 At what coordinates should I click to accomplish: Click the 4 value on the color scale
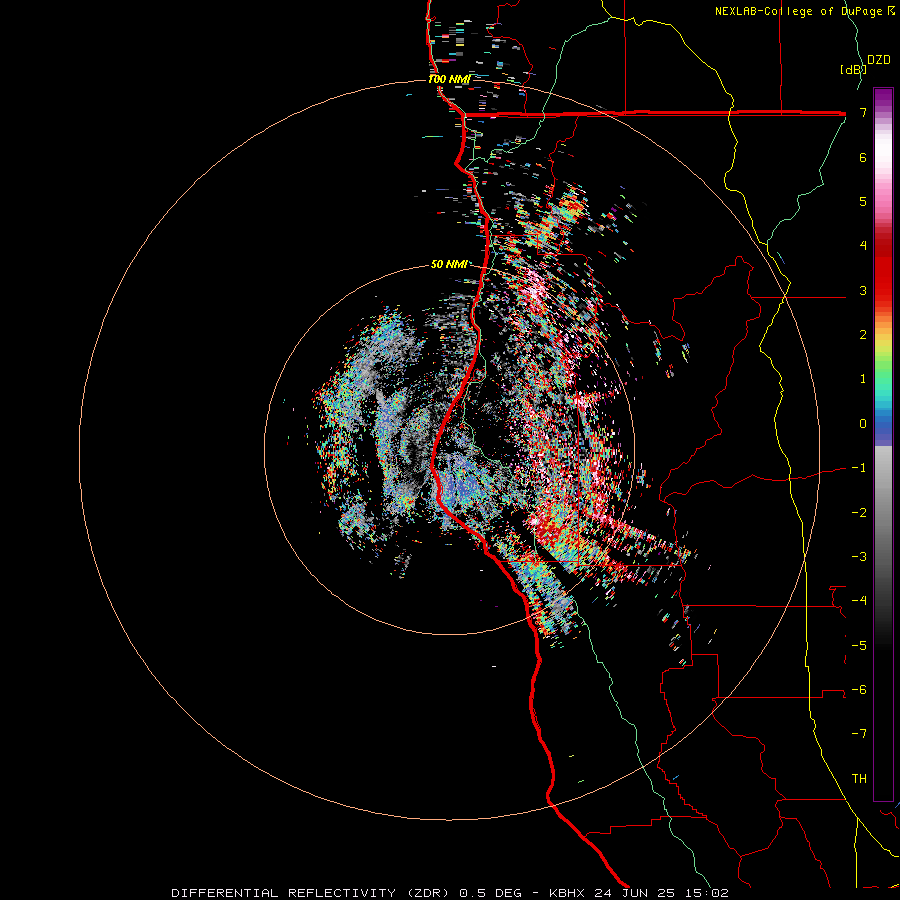pos(863,246)
